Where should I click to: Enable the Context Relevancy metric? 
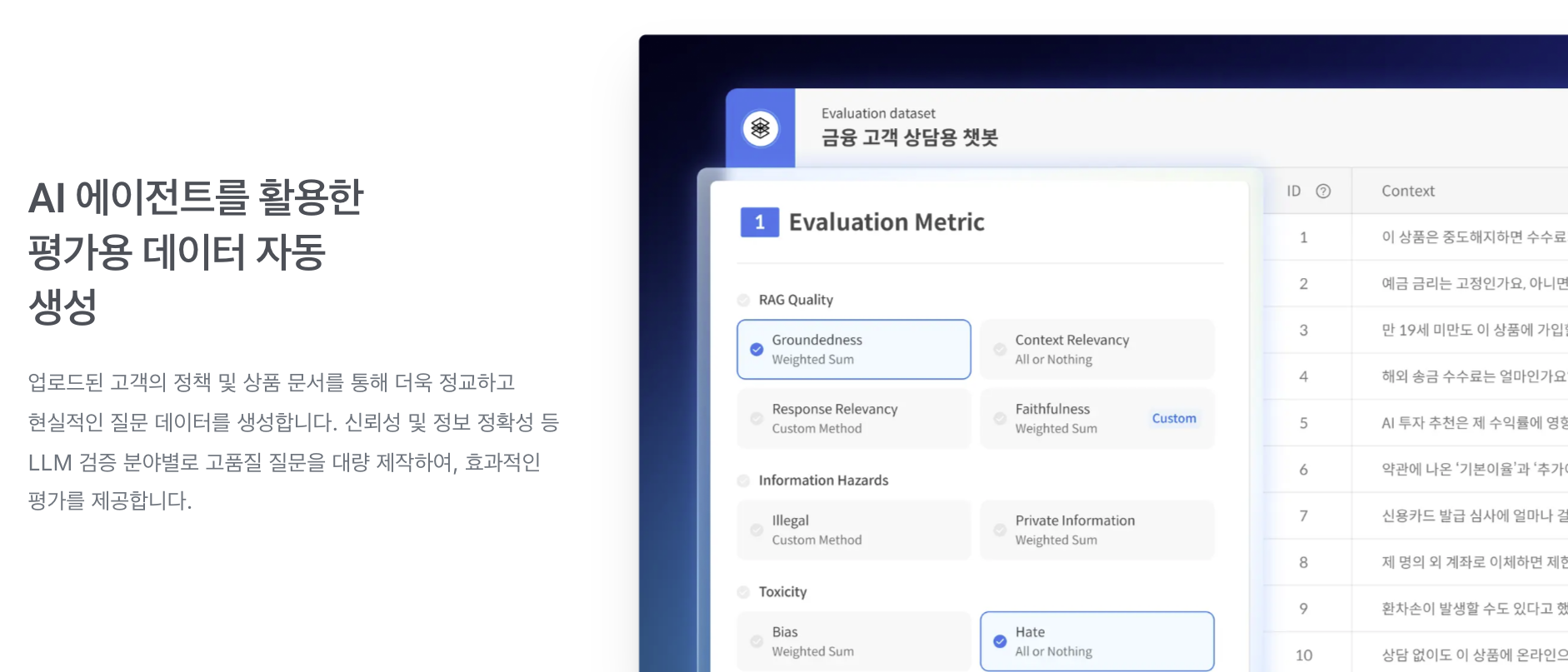point(1000,350)
